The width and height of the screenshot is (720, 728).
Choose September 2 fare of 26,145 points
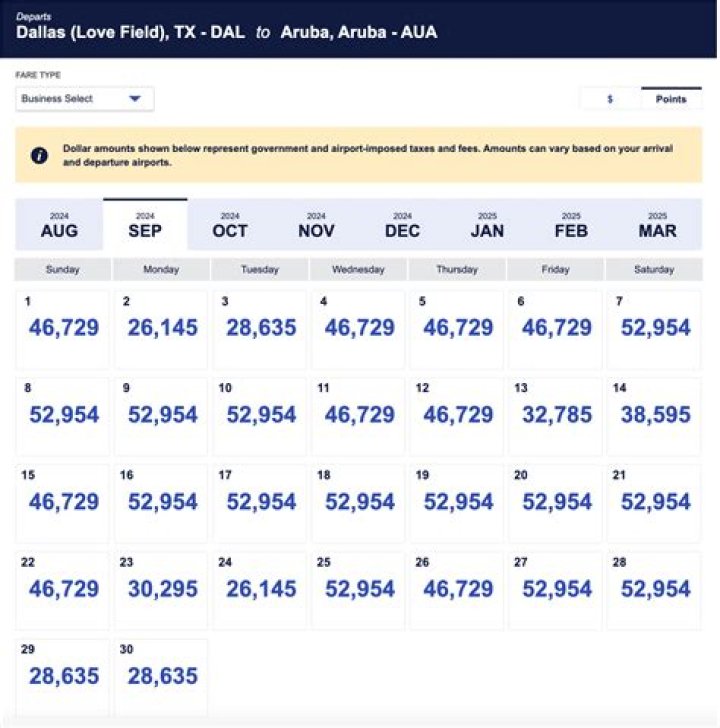click(x=161, y=329)
